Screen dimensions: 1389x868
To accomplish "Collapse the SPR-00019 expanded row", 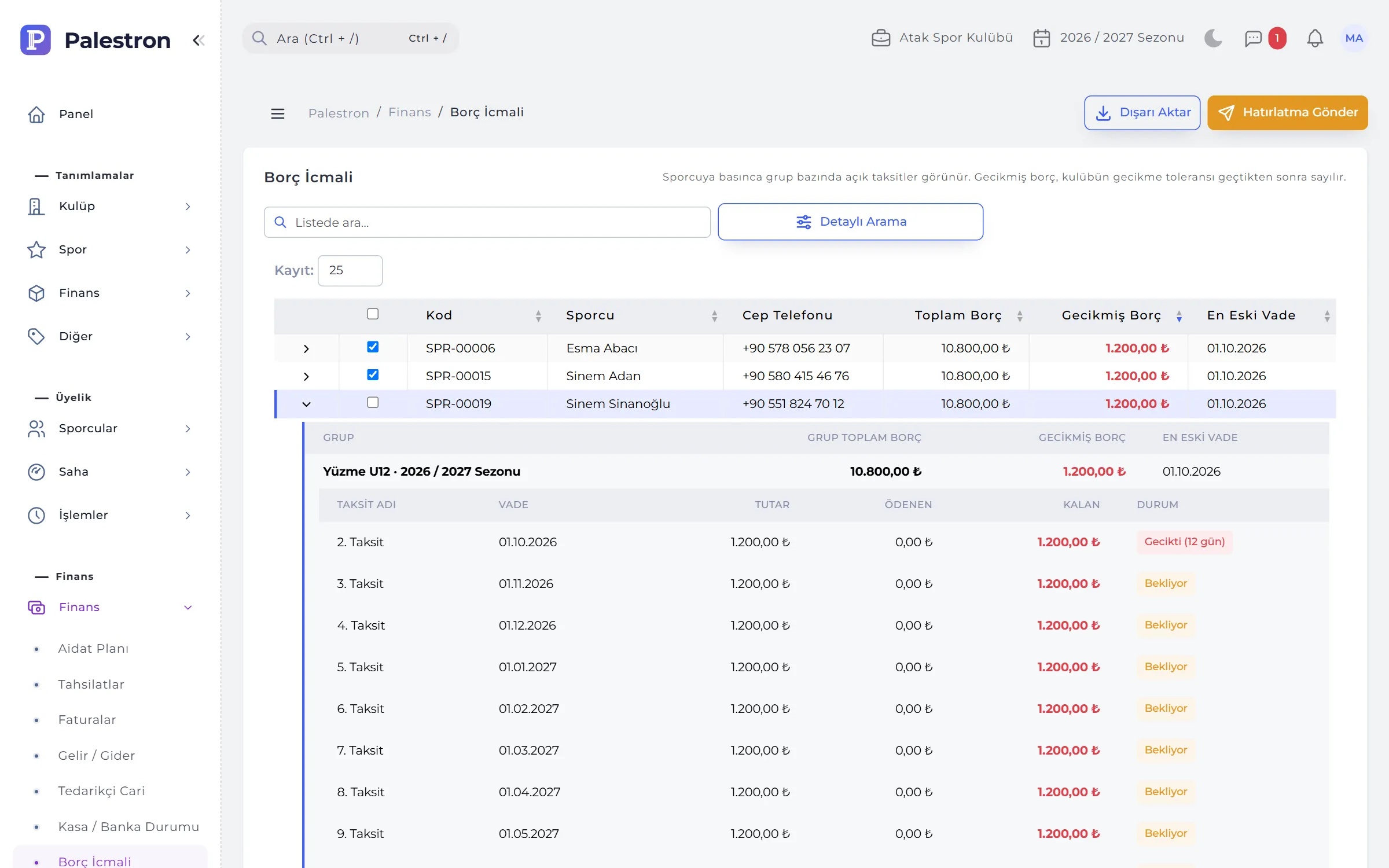I will click(x=306, y=404).
